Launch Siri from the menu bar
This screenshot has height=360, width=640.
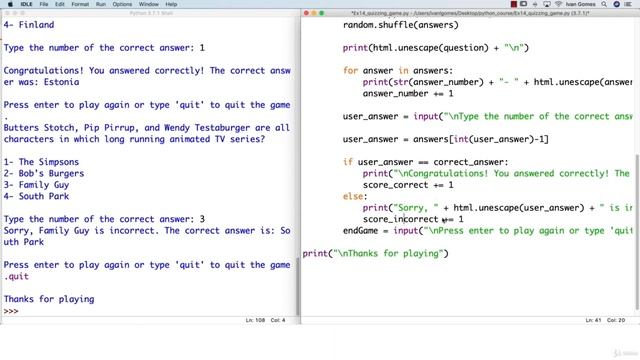[x=617, y=4]
